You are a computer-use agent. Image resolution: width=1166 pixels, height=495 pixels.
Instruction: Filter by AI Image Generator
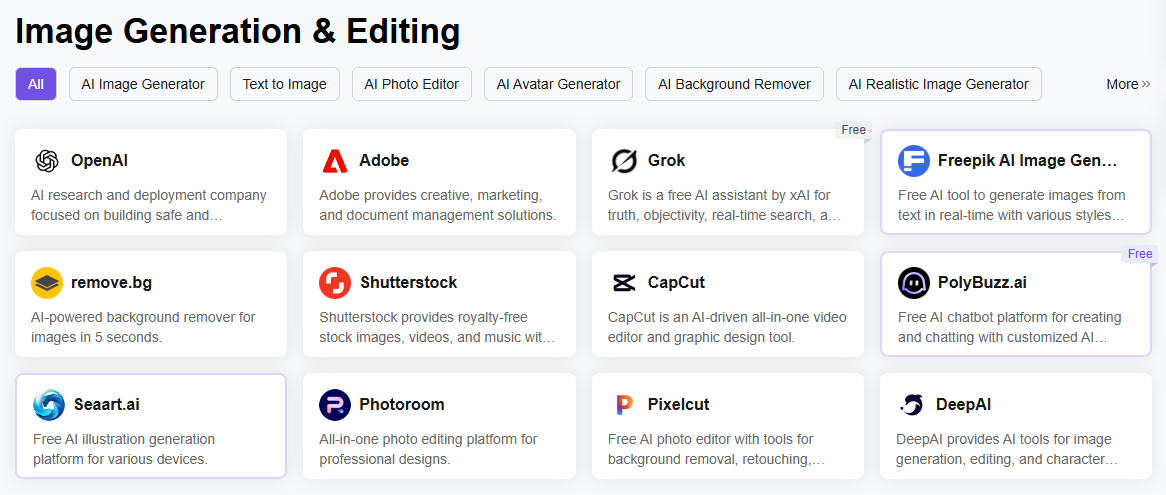coord(144,84)
